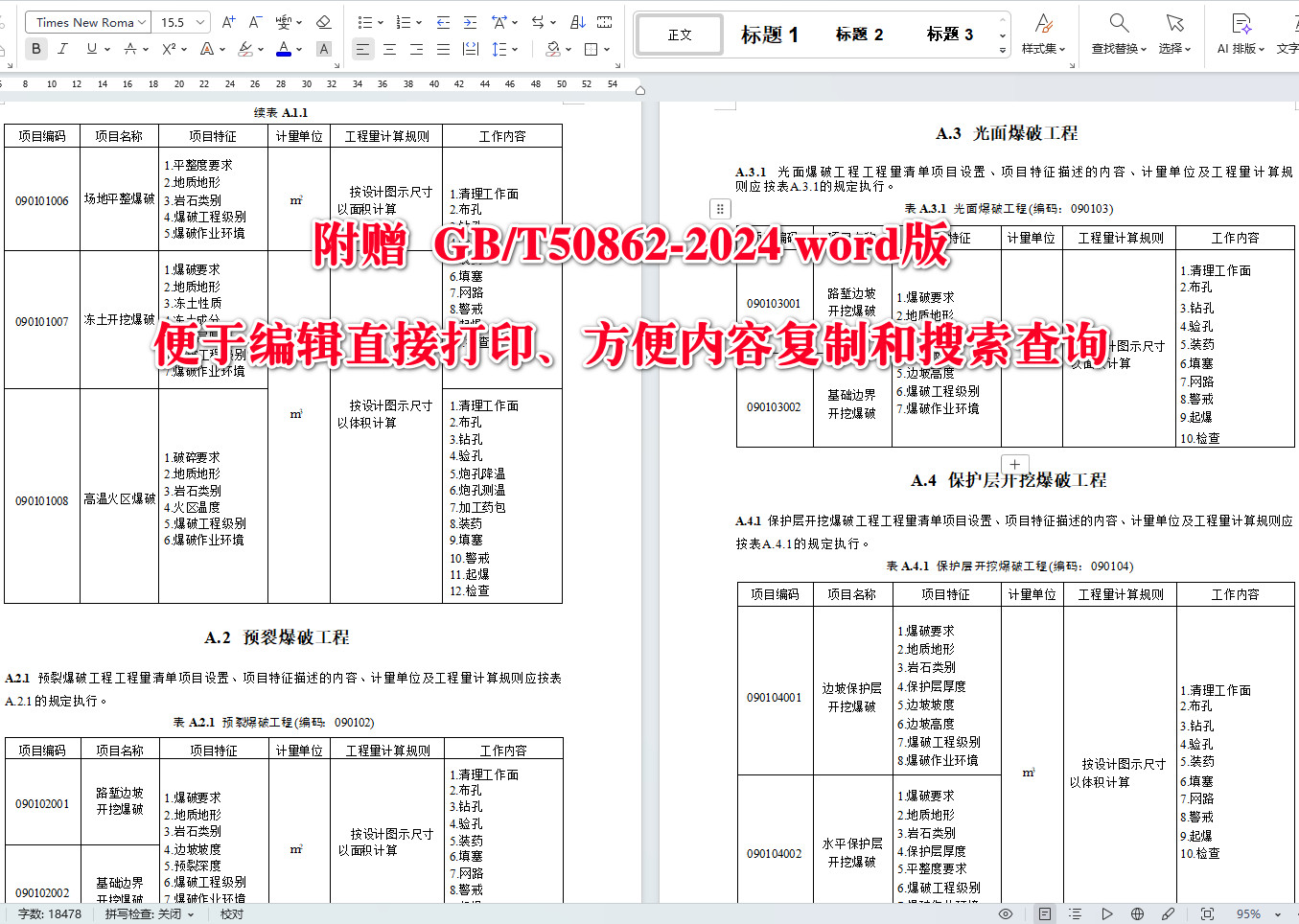
Task: Run proofreading with the 校对 button
Action: point(230,913)
